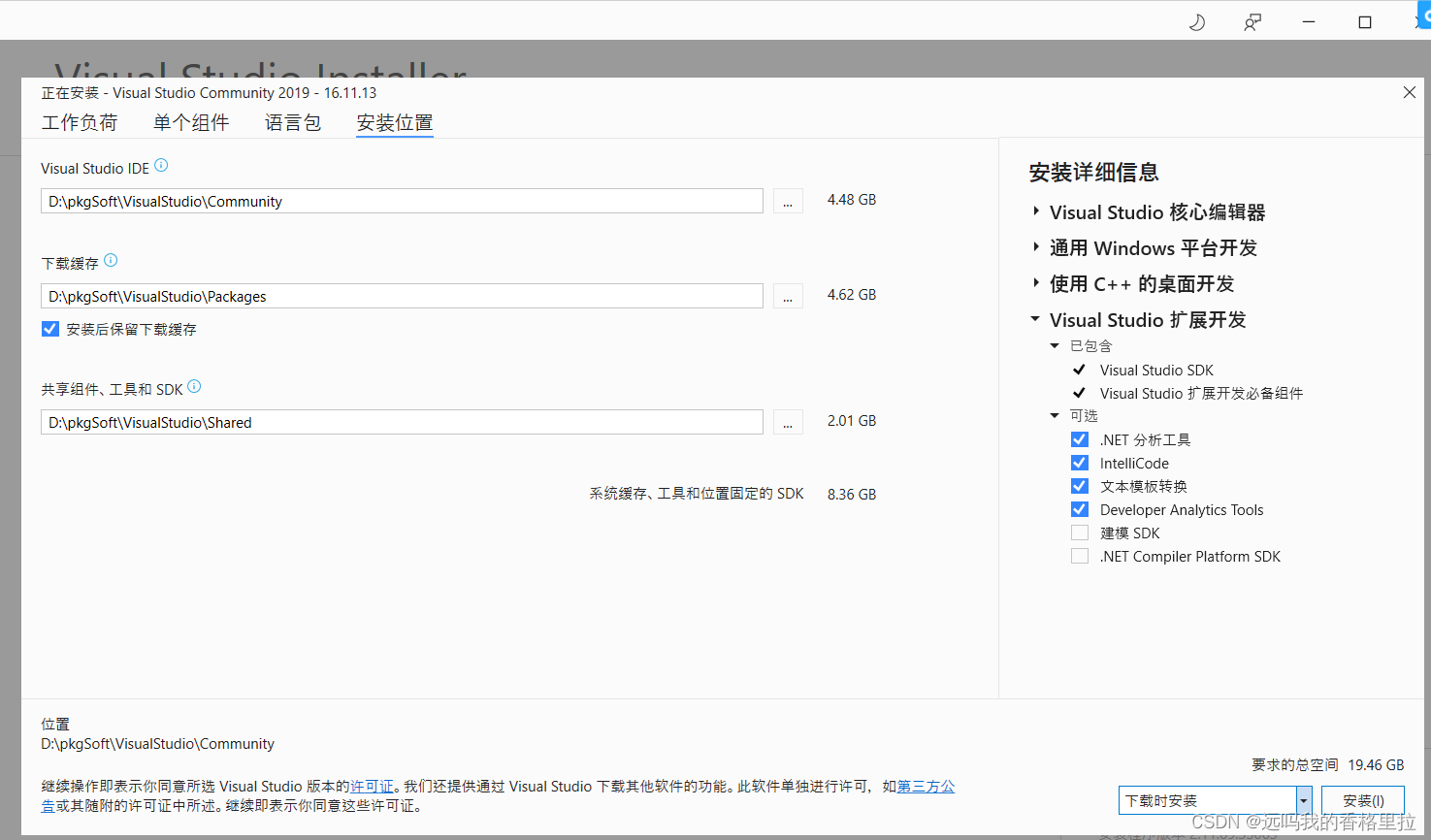Image resolution: width=1431 pixels, height=840 pixels.
Task: Open the 许可证 link
Action: (x=373, y=787)
